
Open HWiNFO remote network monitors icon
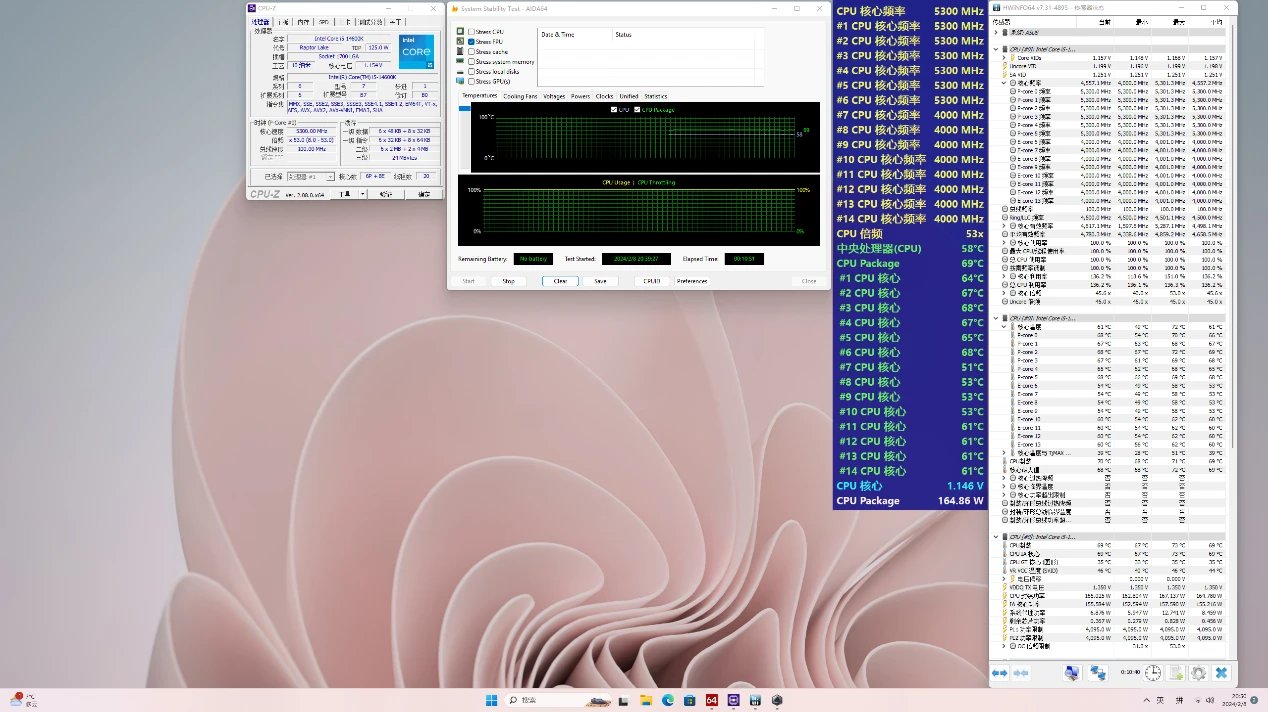1098,673
